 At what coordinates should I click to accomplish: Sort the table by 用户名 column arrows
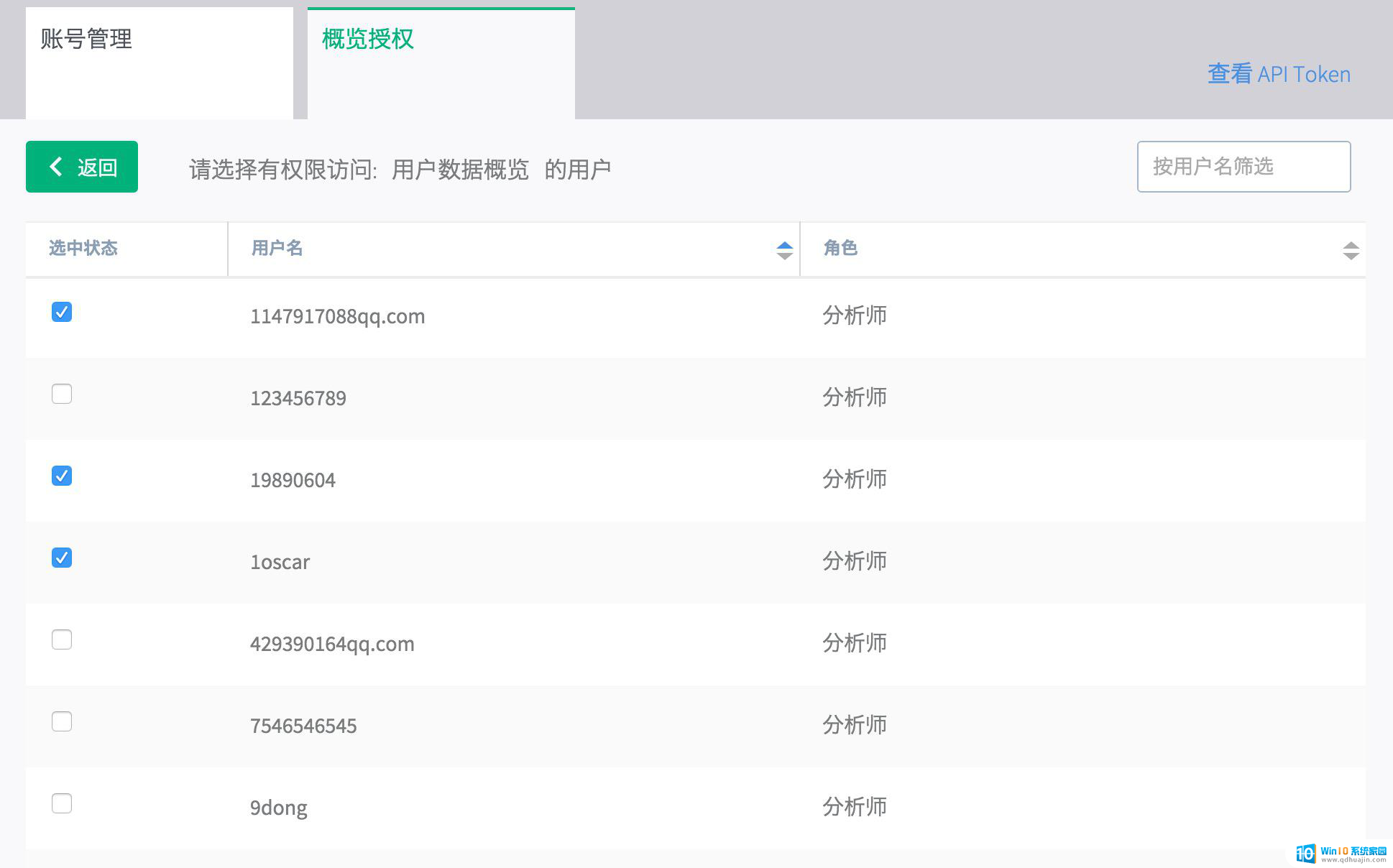[784, 250]
